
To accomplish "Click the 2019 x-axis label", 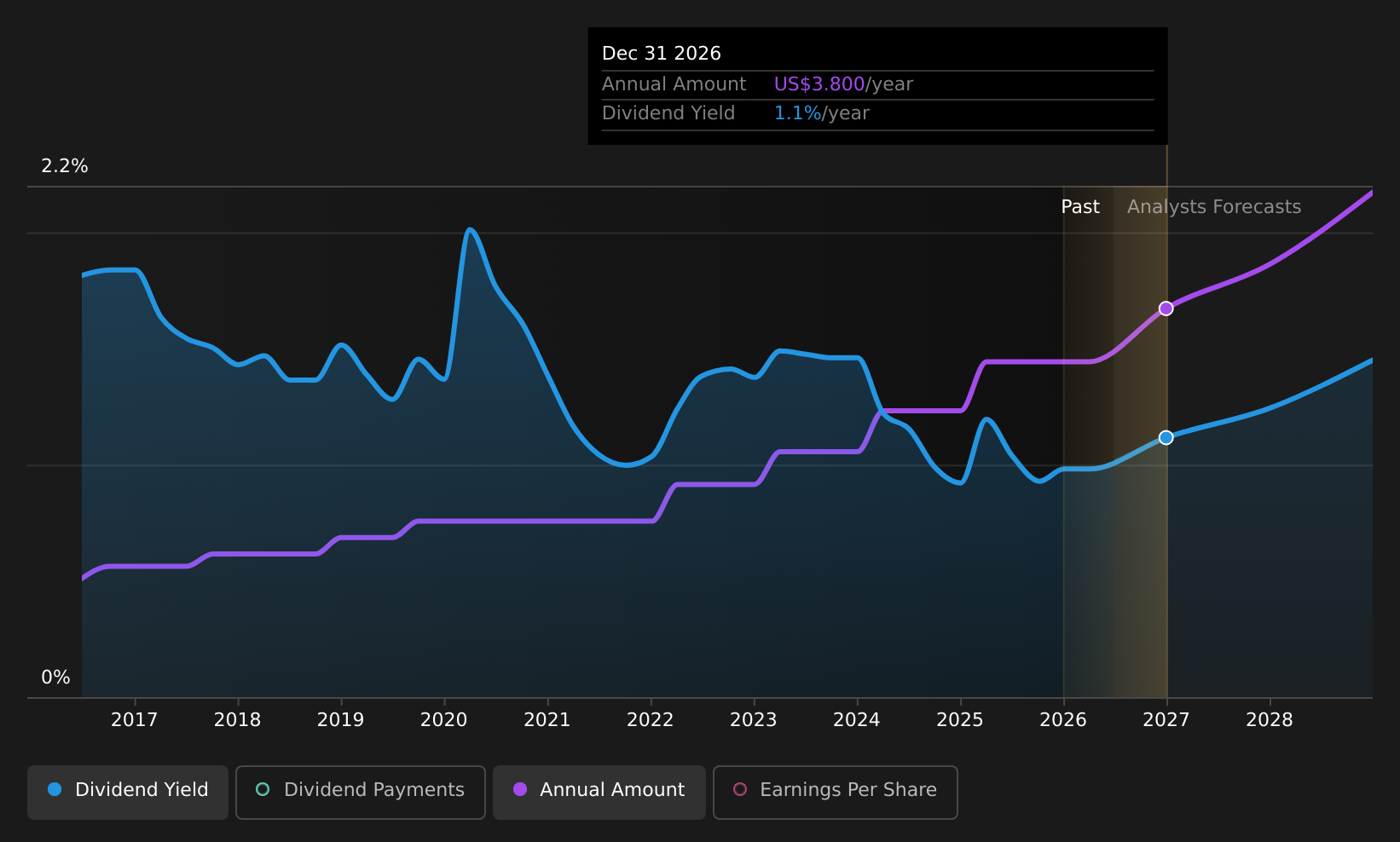I will coord(341,720).
